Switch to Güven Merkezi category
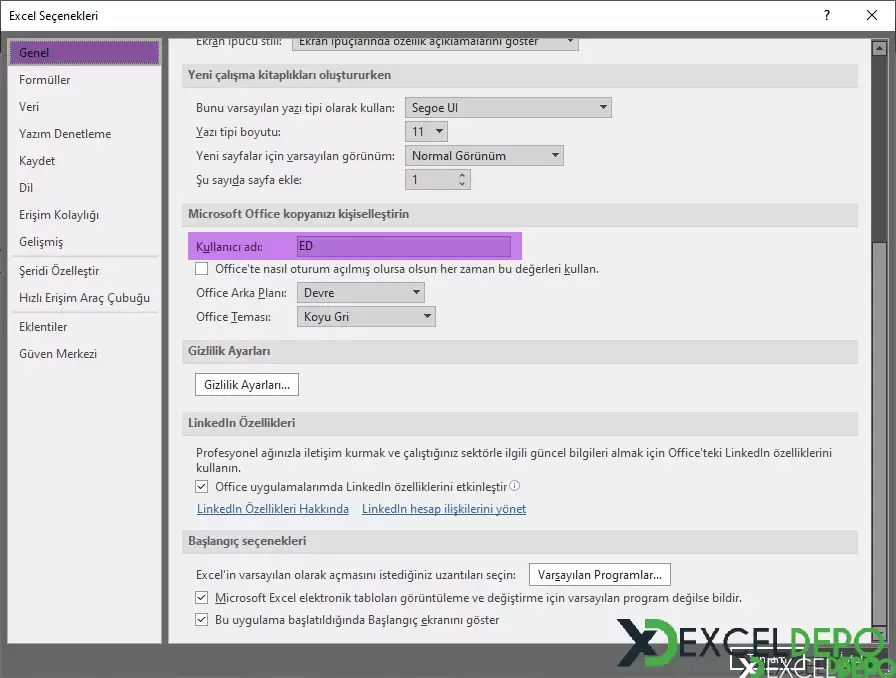The height and width of the screenshot is (678, 896). 58,354
